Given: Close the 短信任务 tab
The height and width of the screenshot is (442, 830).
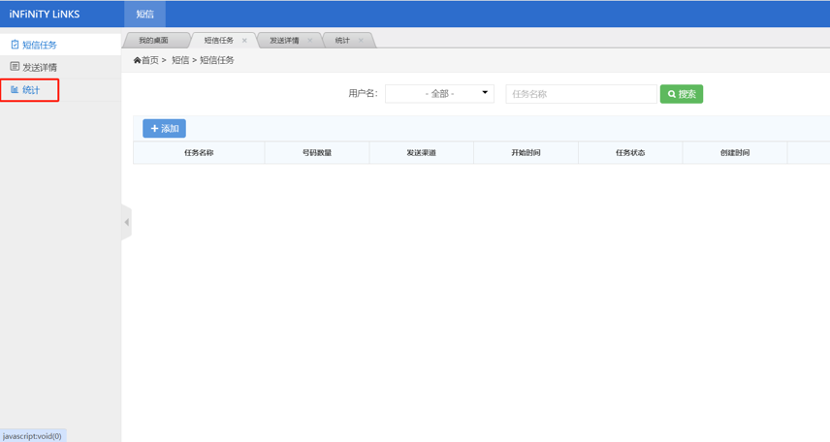Looking at the screenshot, I should pyautogui.click(x=245, y=41).
